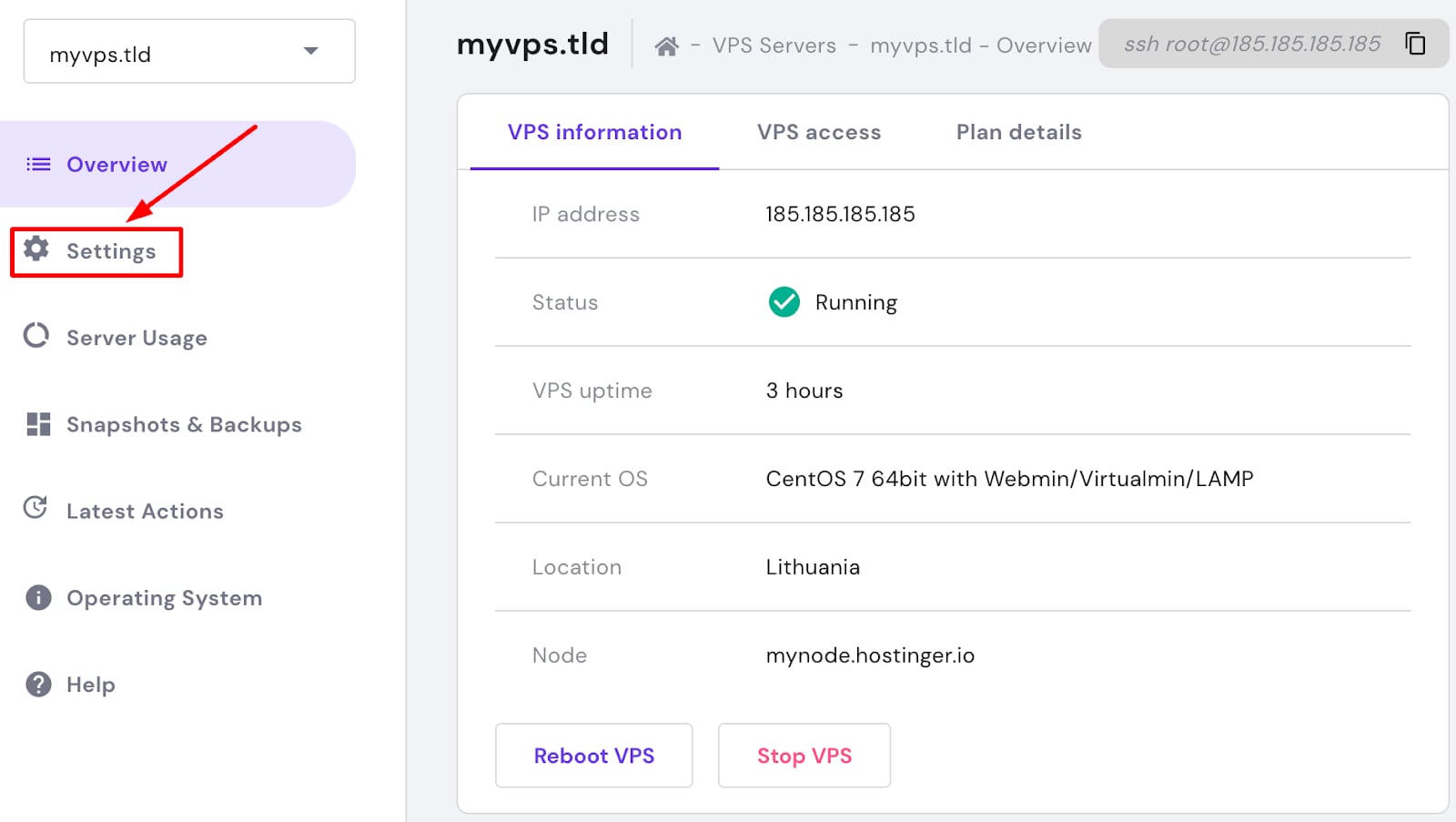Click the Operating System info icon
1456x822 pixels.
click(38, 597)
